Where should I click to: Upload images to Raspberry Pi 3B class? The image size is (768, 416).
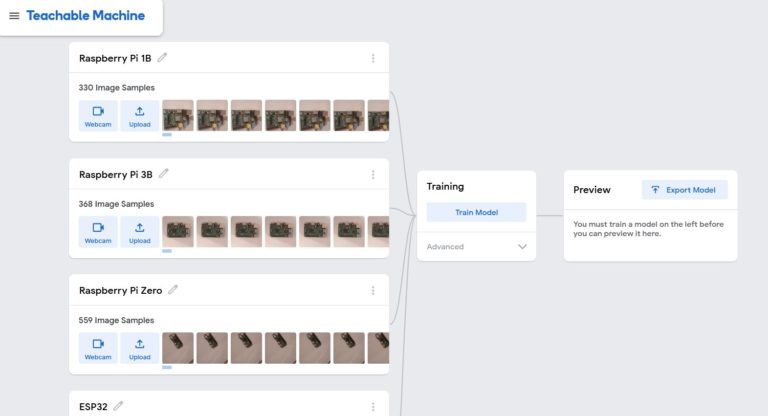(x=140, y=232)
